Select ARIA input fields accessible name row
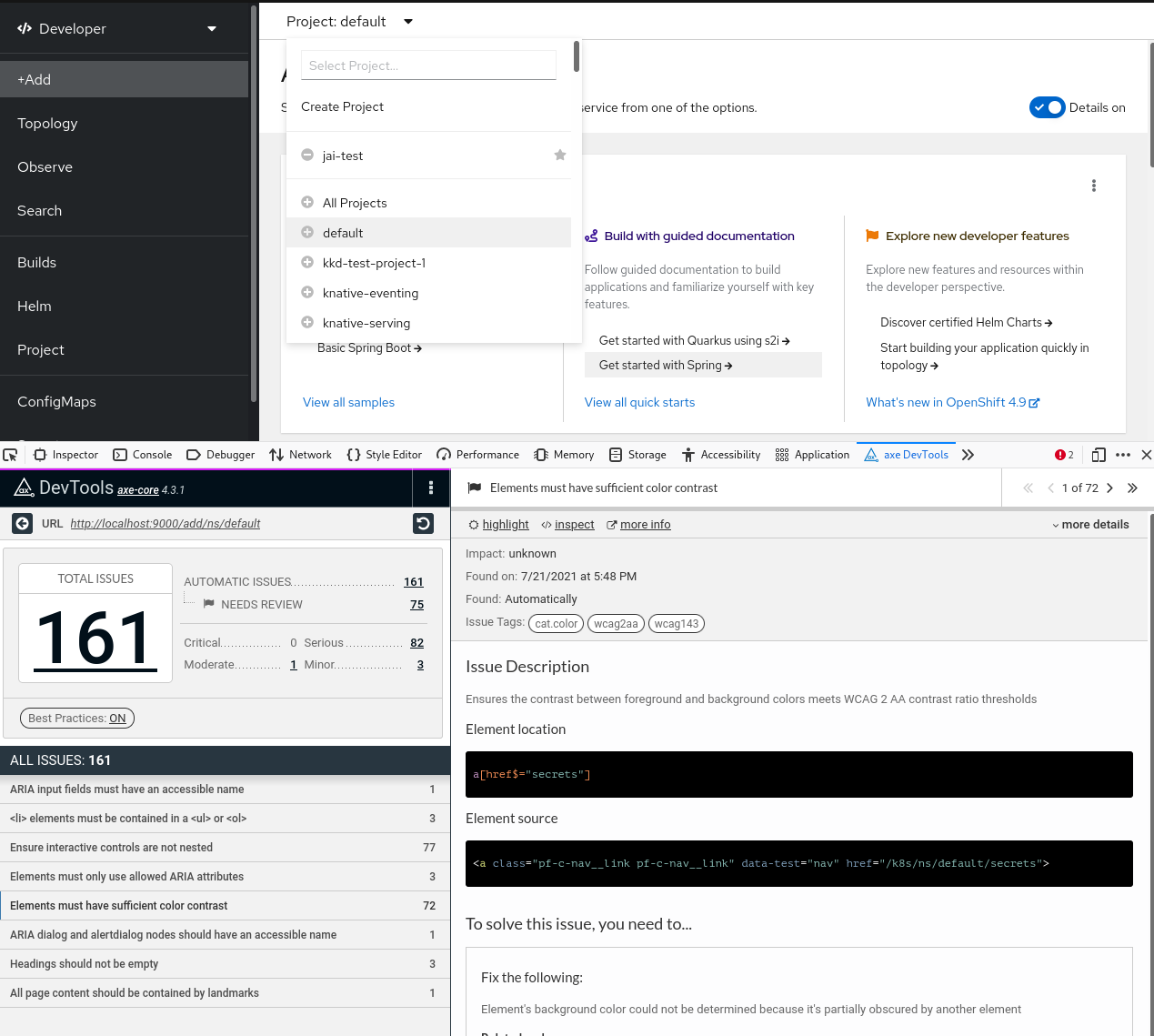Screen dimensions: 1154x1036 225,790
